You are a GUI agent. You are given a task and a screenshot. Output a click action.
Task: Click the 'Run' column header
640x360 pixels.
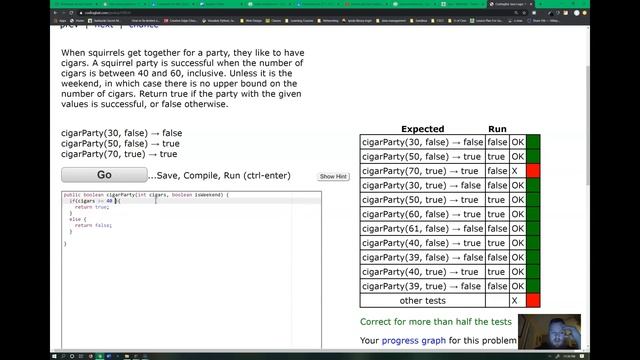point(497,129)
